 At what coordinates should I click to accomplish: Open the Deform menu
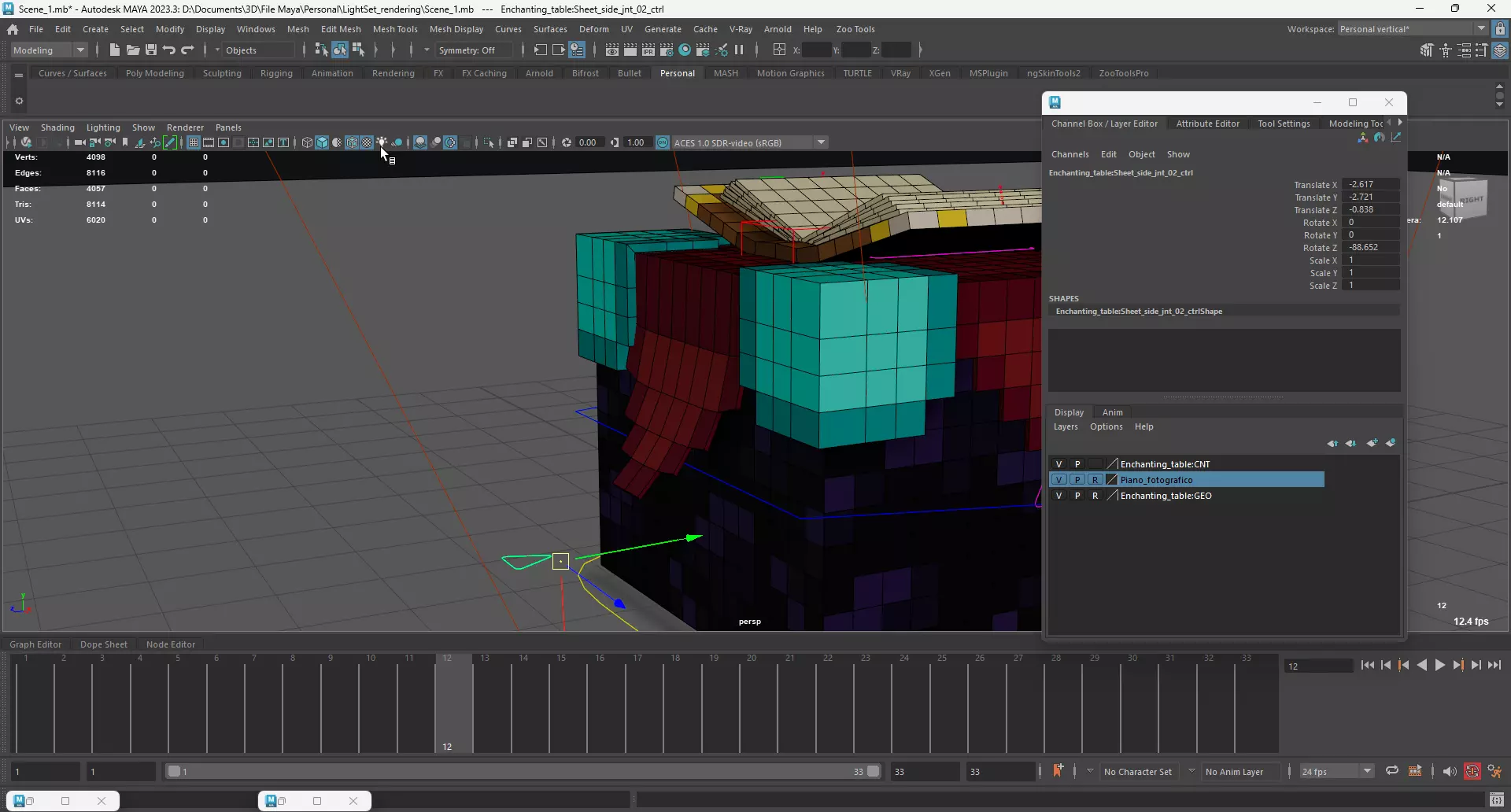594,29
